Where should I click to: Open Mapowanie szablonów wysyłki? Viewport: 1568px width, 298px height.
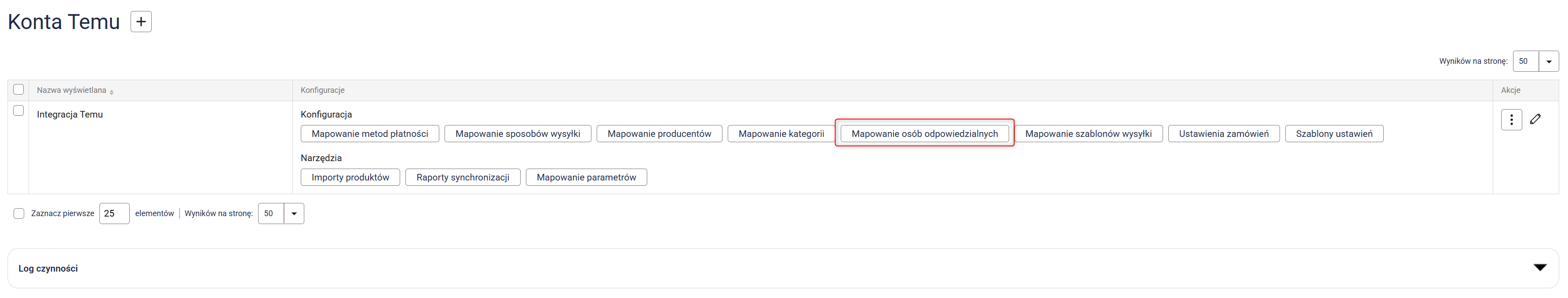tap(1088, 134)
